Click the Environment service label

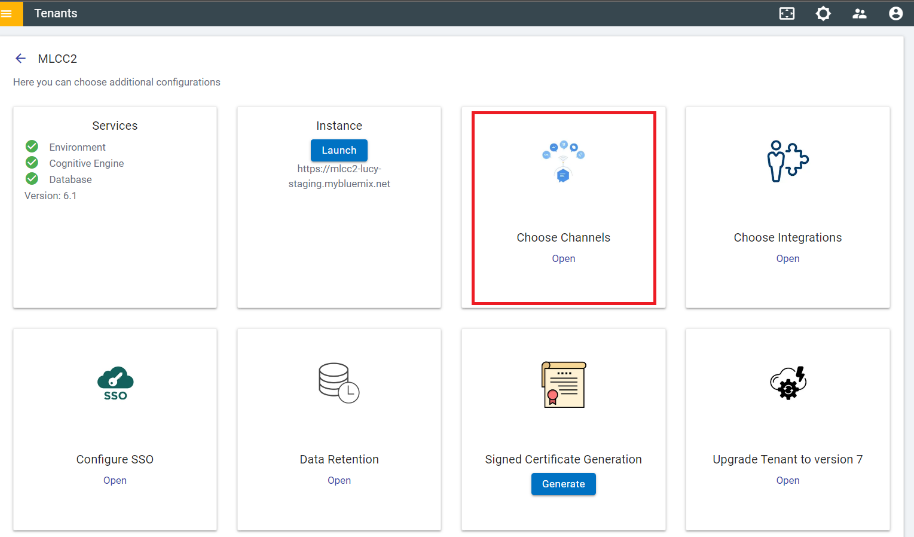pos(77,147)
